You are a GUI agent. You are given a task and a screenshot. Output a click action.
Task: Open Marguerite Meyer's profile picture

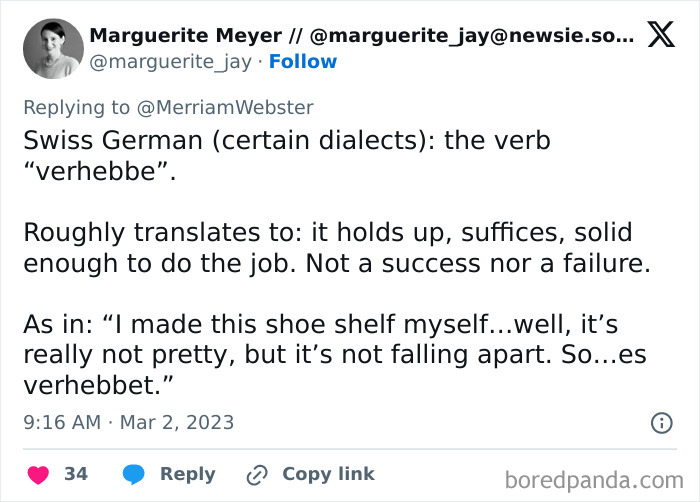click(x=51, y=49)
